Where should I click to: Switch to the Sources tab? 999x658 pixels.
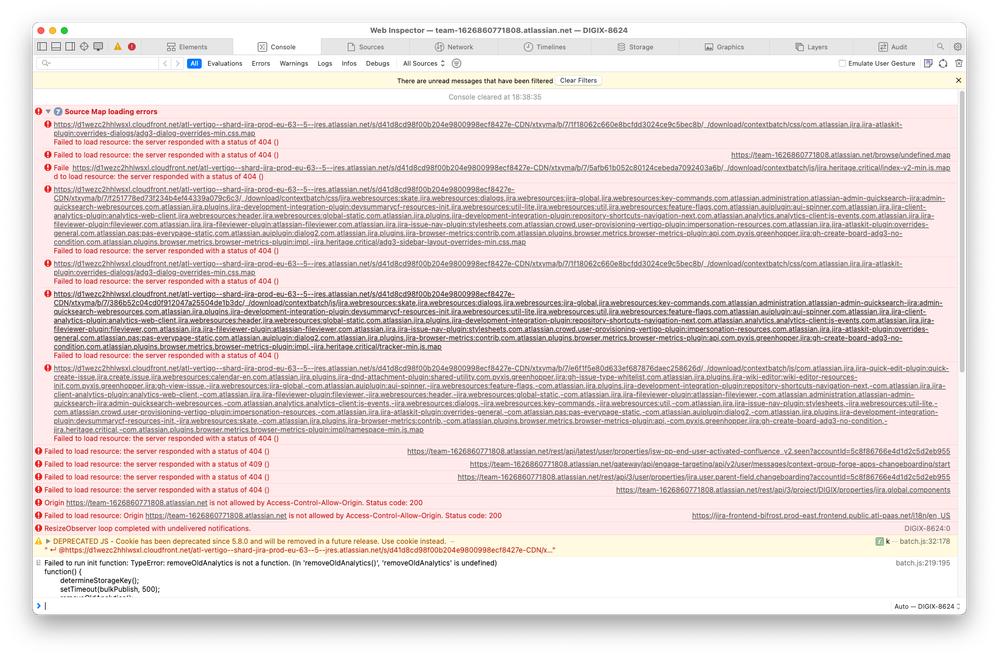pyautogui.click(x=366, y=46)
